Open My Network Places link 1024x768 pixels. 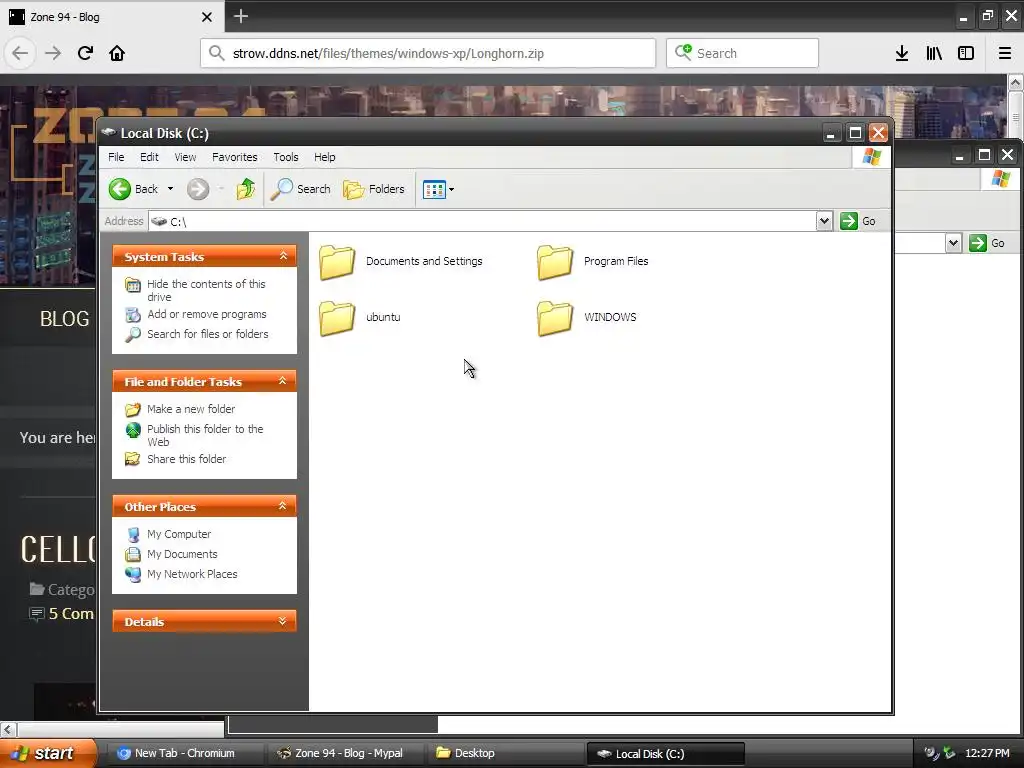[x=192, y=575]
